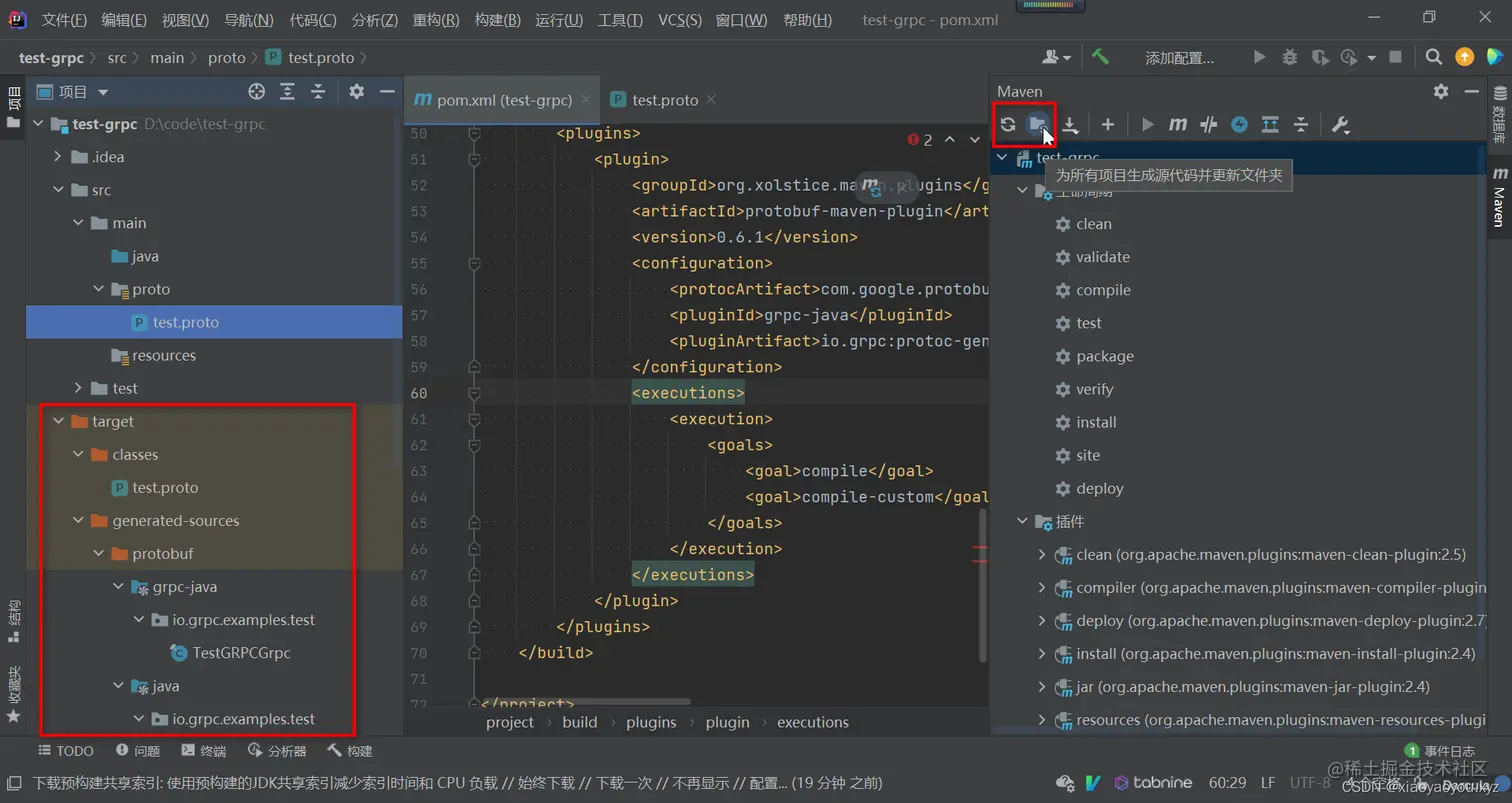Click the orange IDE update icon
Screen dimensions: 1512x803
[x=1465, y=57]
